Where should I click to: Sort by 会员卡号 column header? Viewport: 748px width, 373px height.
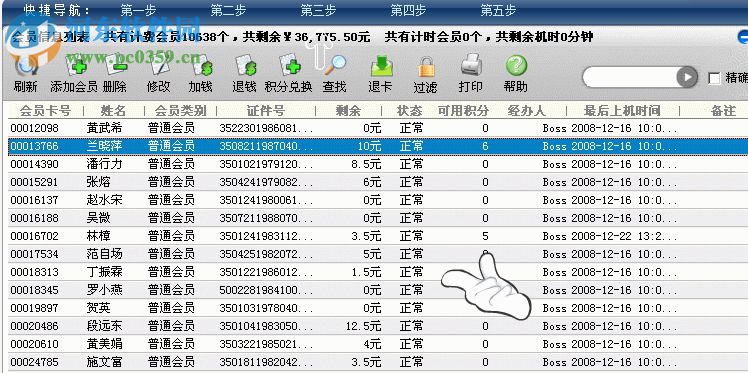point(45,111)
